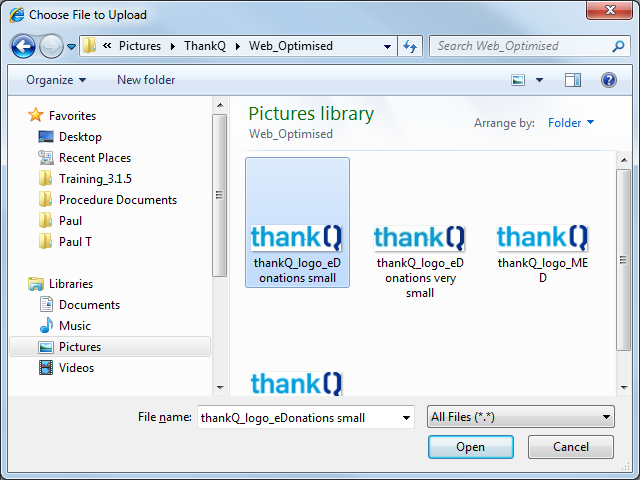640x480 pixels.
Task: Click the folder icon in address bar
Action: click(x=89, y=46)
